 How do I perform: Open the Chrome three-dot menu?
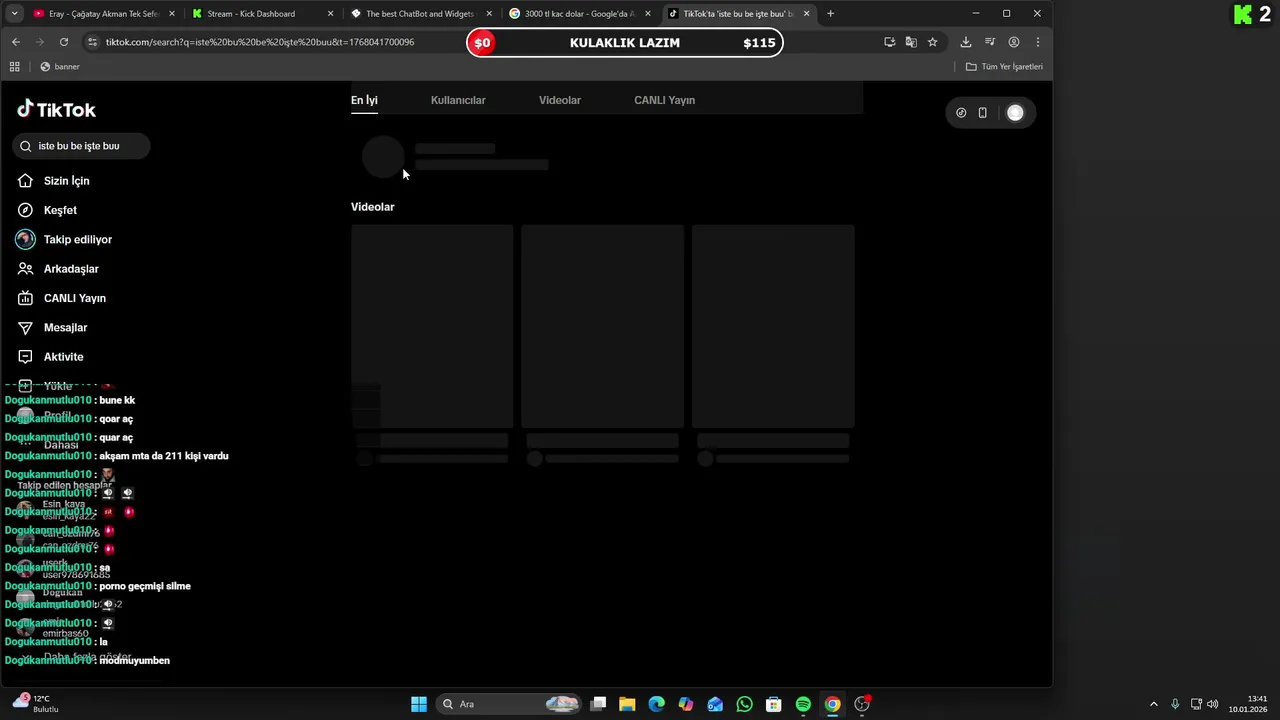click(1038, 42)
